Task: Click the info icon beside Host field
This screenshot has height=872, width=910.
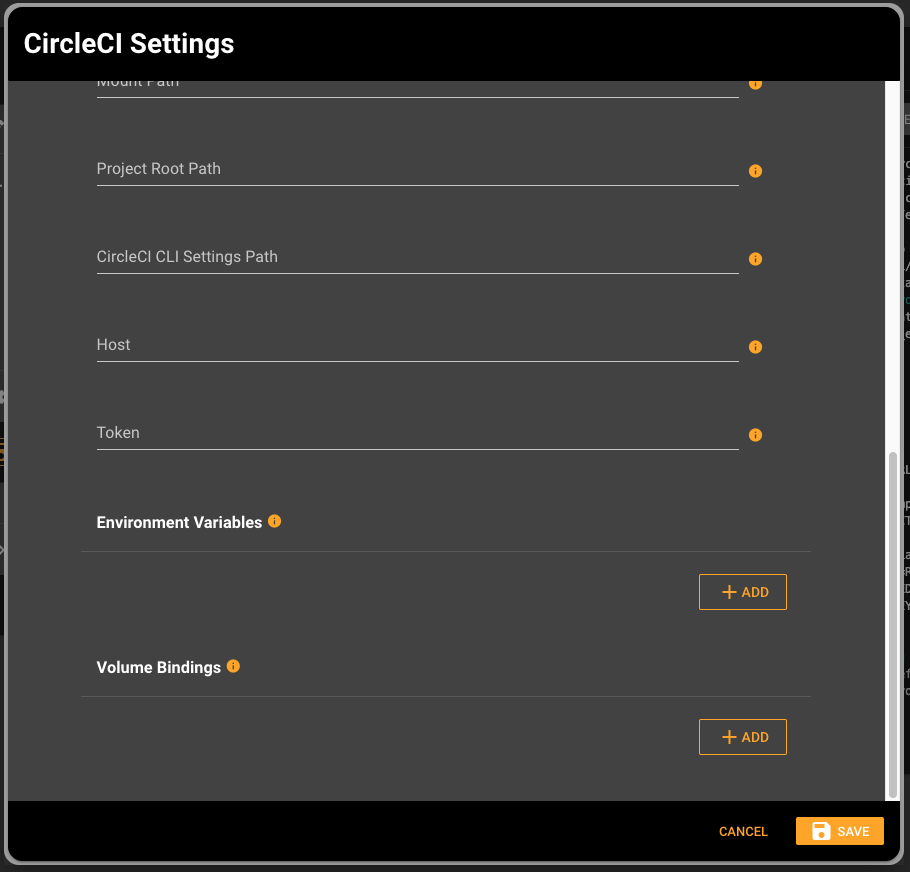Action: coord(755,347)
